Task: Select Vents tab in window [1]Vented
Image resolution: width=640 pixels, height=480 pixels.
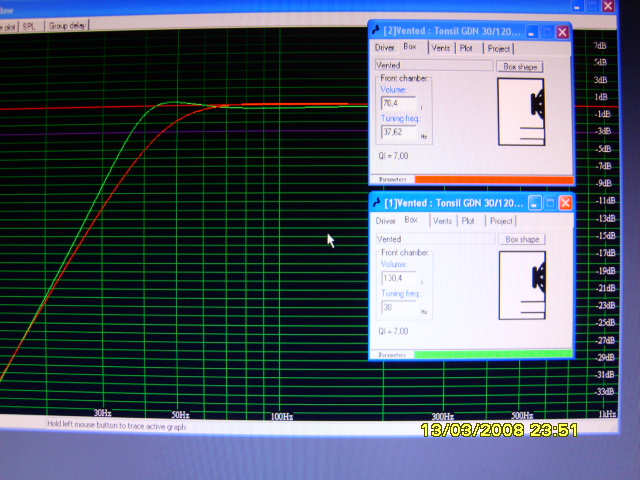Action: point(442,221)
